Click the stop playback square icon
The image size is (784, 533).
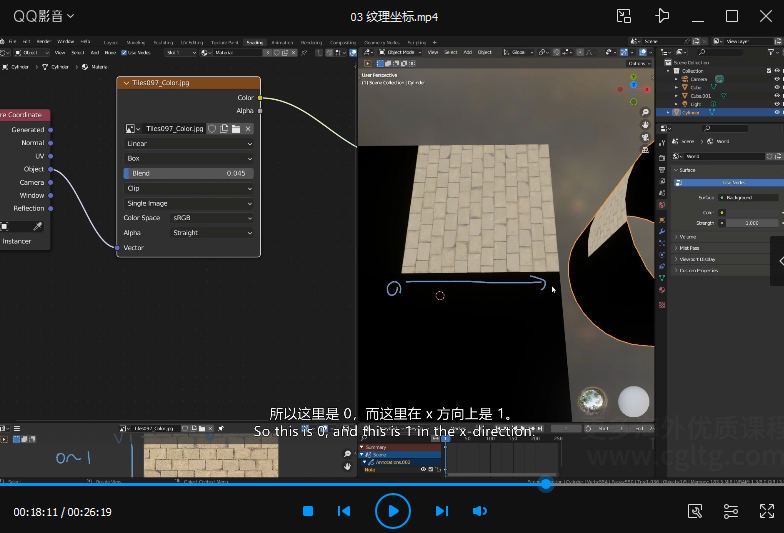pos(308,511)
